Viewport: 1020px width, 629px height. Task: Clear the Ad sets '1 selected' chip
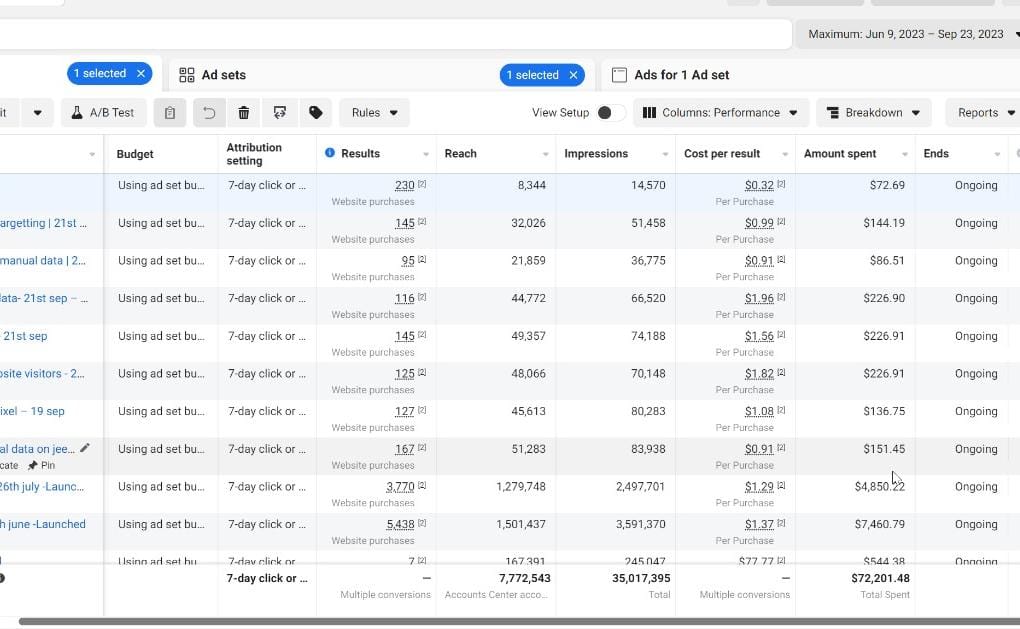tap(574, 75)
